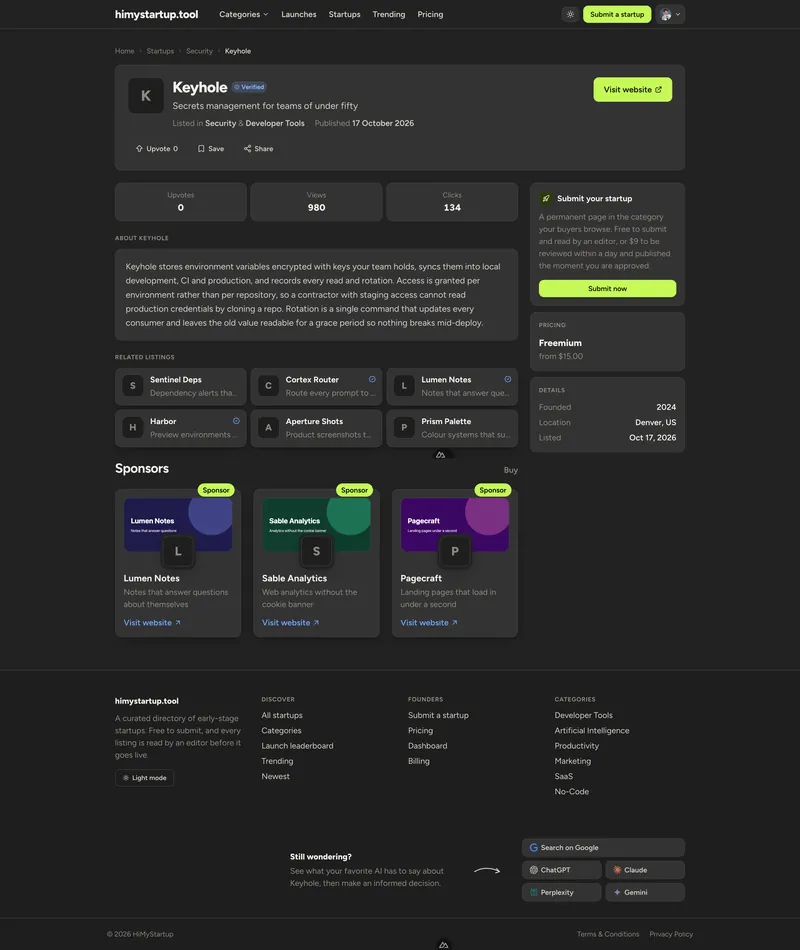
Task: Click Lumen Notes sponsor banner thumbnail
Action: pyautogui.click(x=178, y=525)
